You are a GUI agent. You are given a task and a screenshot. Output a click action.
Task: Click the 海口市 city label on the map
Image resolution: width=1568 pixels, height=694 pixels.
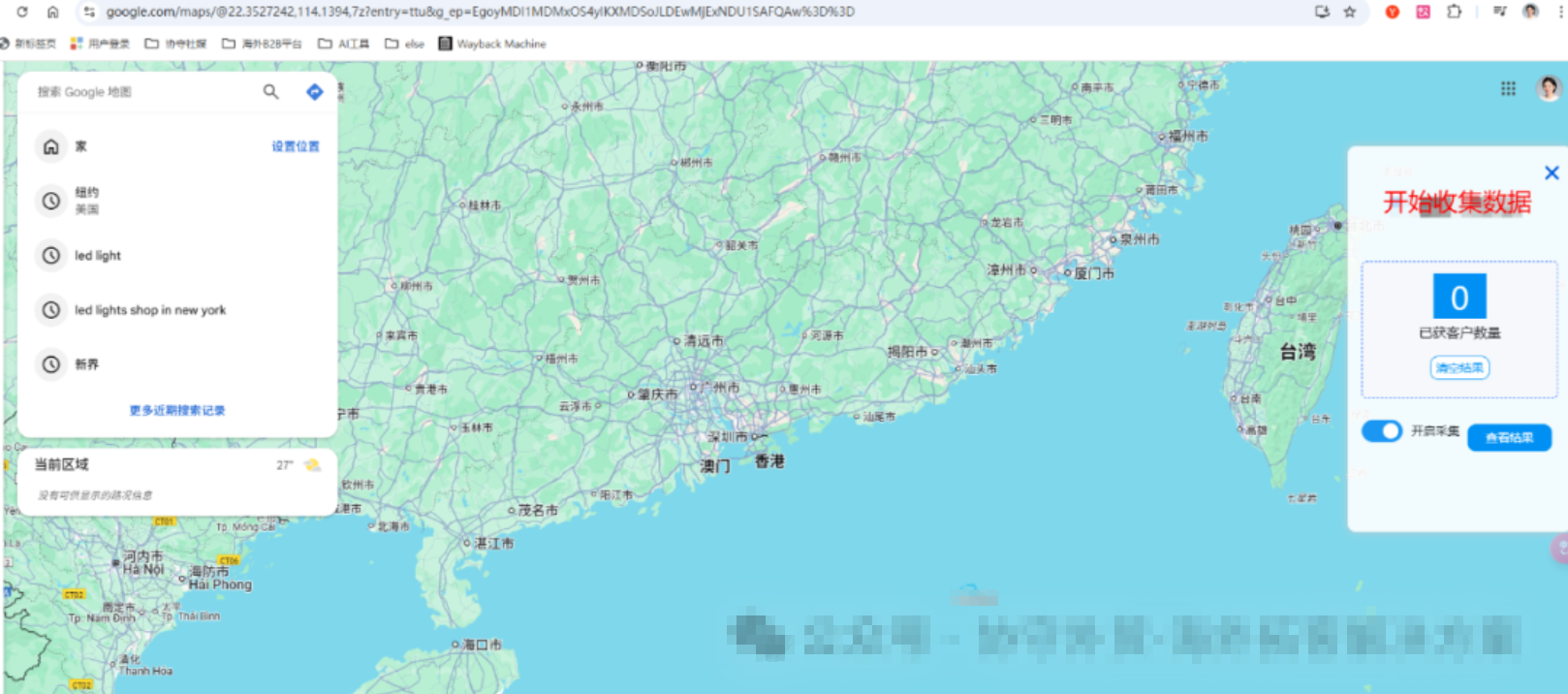[482, 645]
